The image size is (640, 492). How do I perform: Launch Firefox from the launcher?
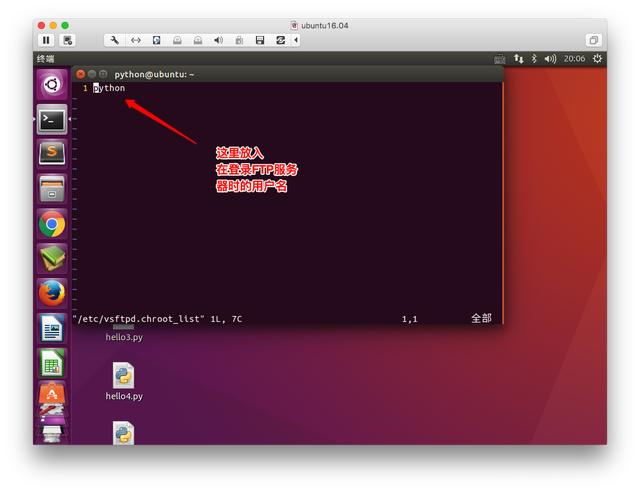tap(52, 293)
